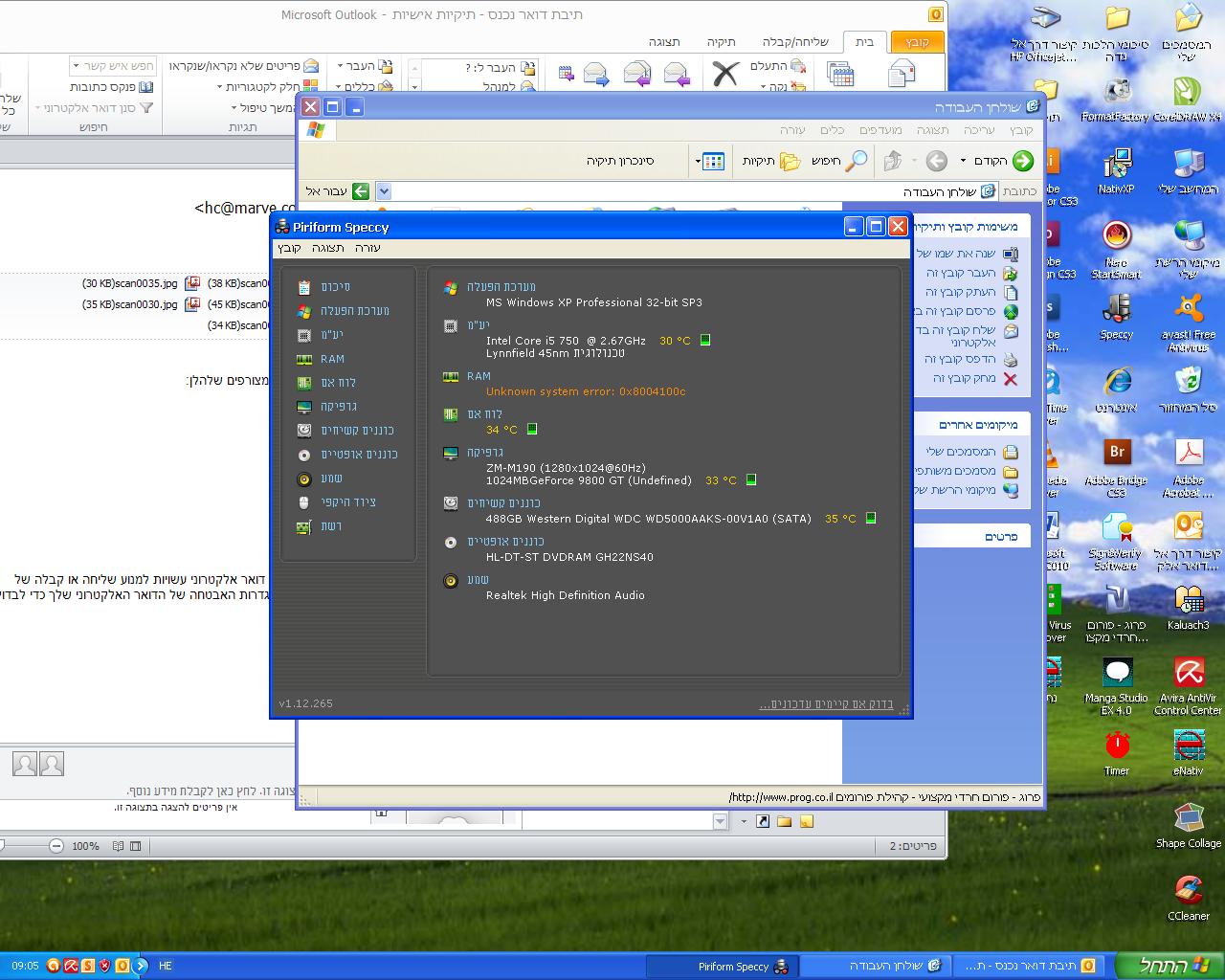Open Shape Collage desktop icon
Image resolution: width=1225 pixels, height=980 pixels.
1189,825
